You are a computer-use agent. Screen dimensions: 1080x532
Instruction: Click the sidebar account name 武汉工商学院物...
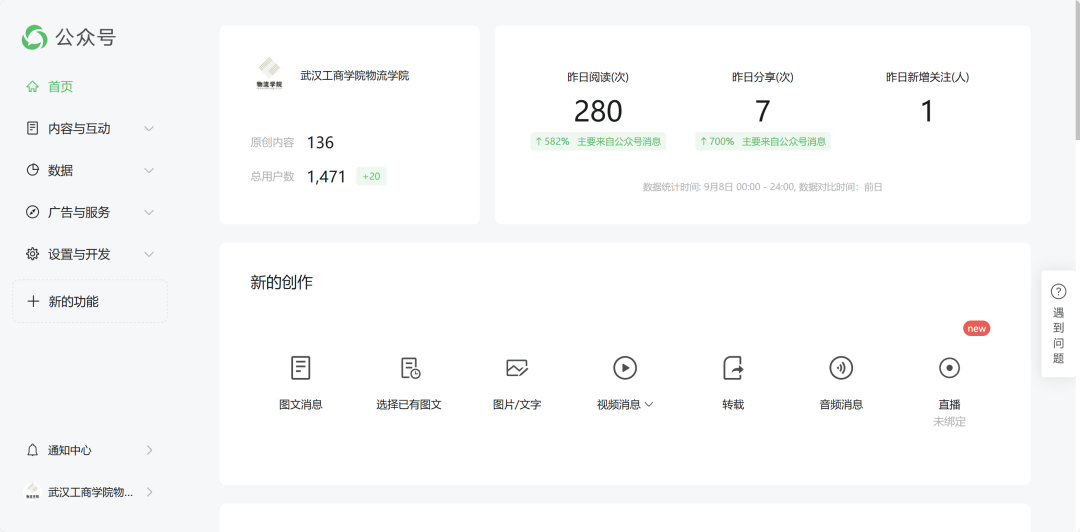tap(90, 492)
